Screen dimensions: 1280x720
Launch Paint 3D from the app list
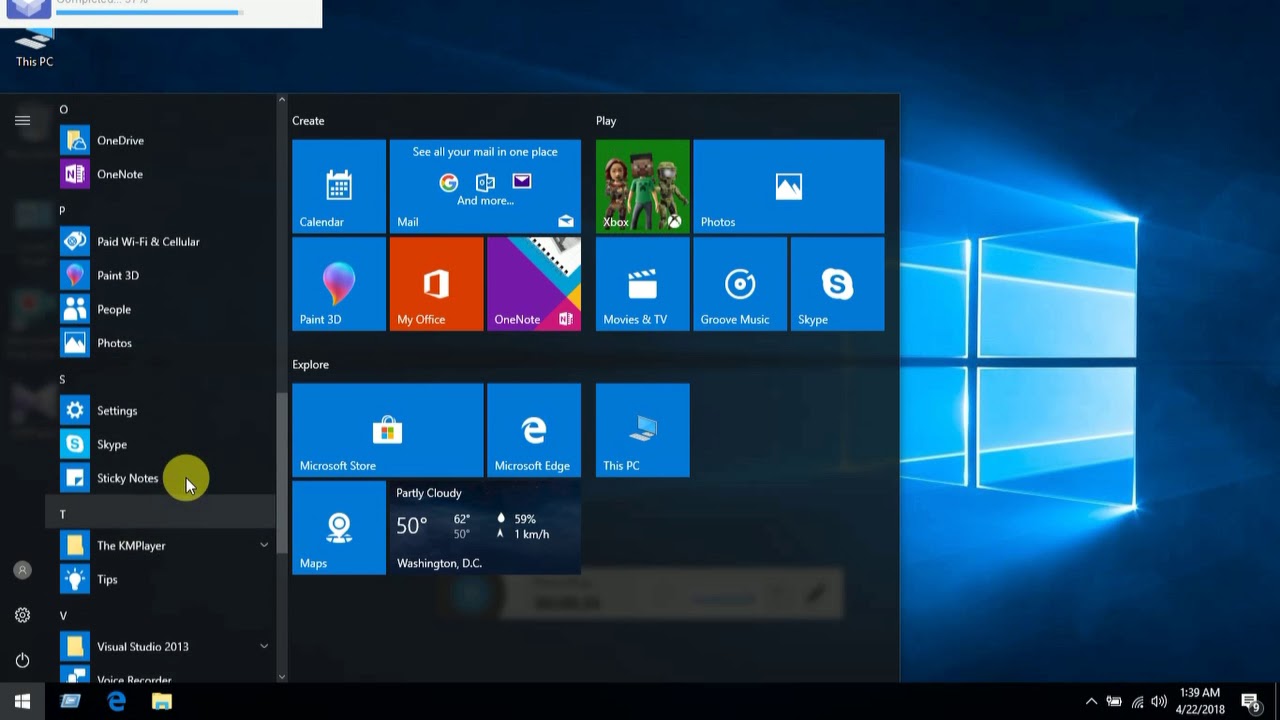click(x=160, y=275)
